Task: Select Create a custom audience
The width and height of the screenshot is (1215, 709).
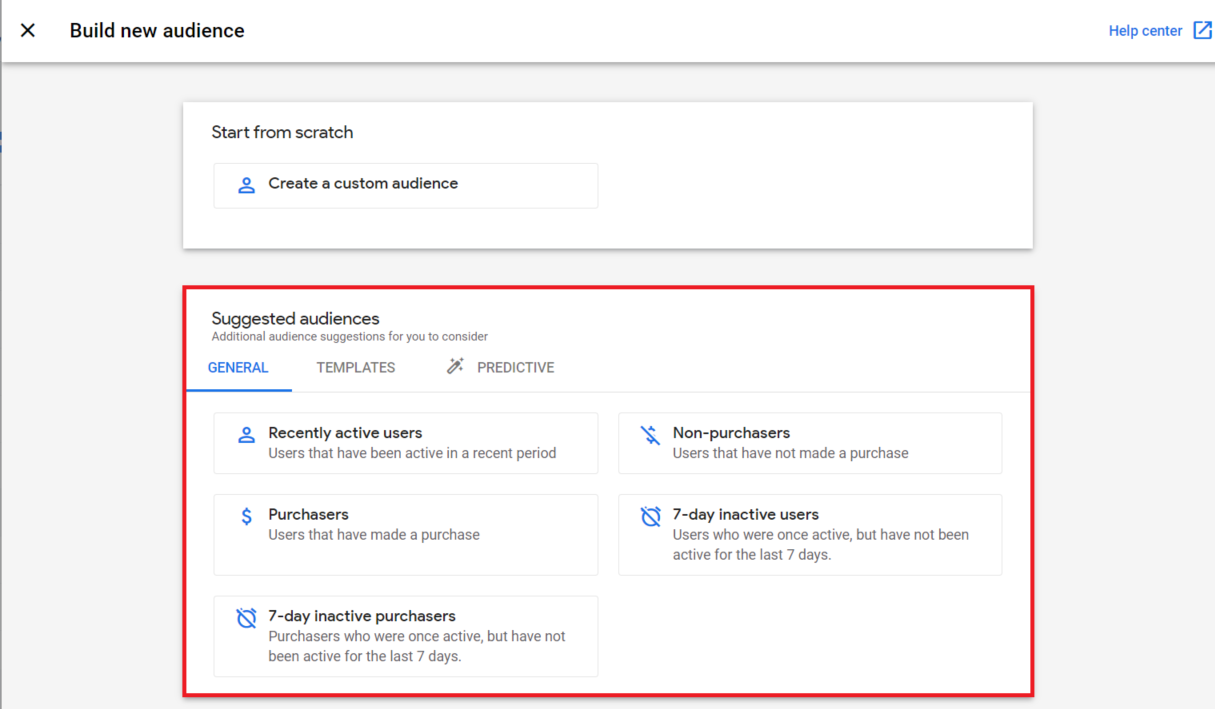Action: pos(405,185)
